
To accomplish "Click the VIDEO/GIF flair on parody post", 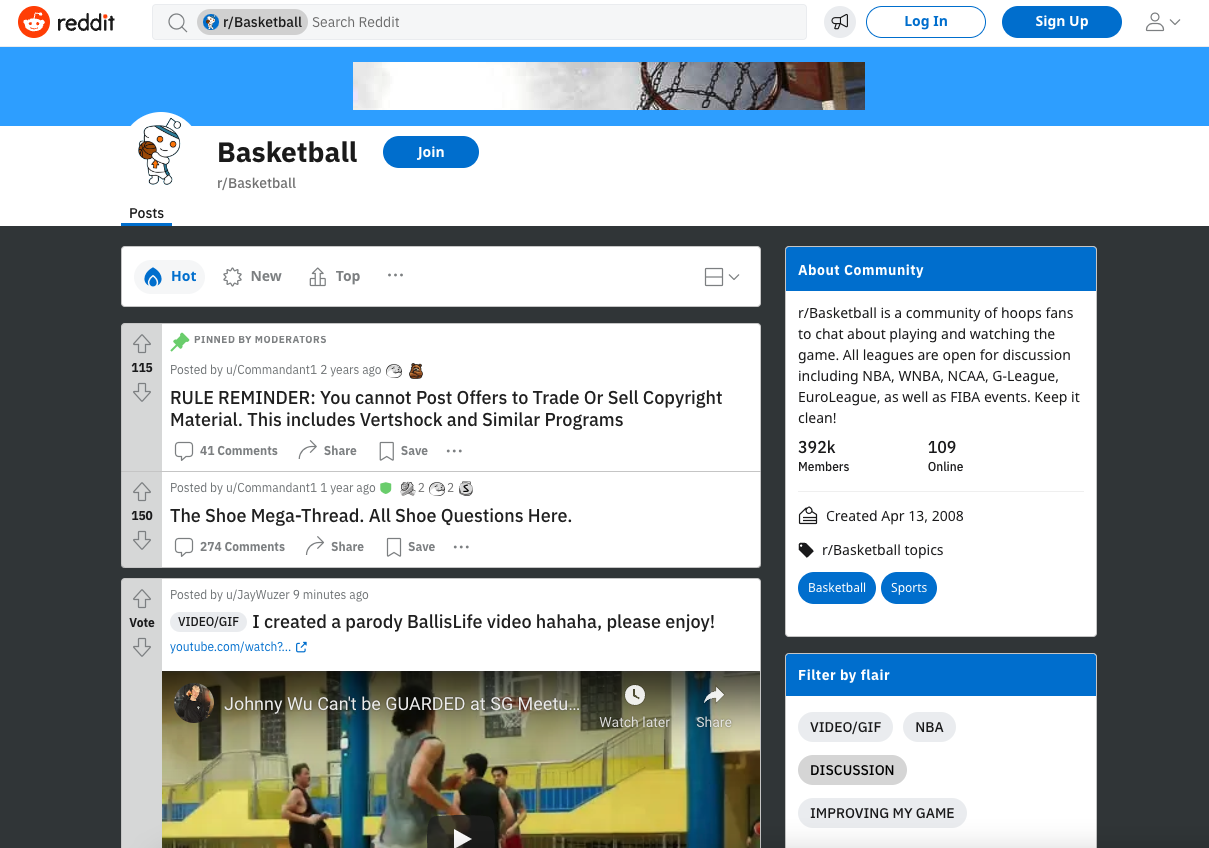I will click(208, 622).
